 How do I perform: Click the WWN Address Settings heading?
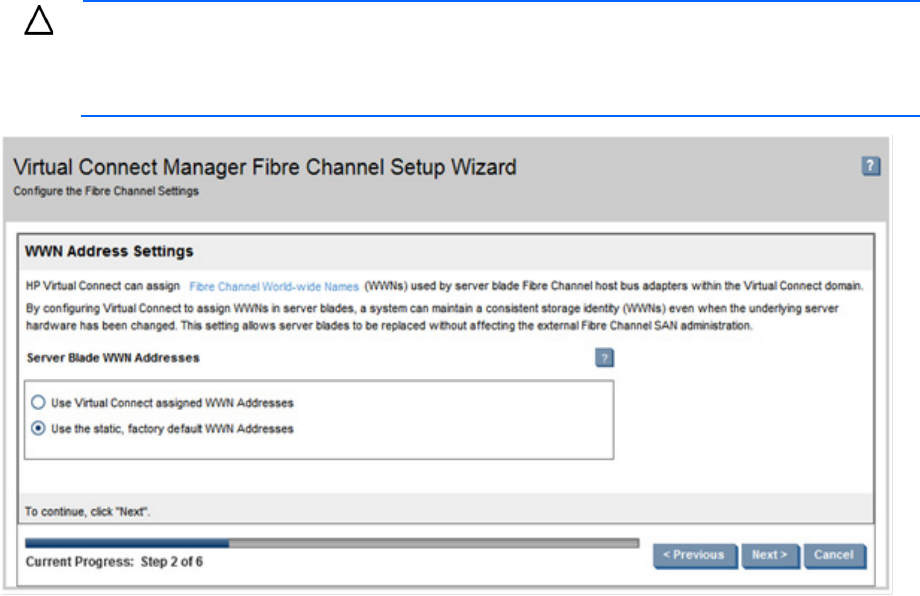coord(109,251)
